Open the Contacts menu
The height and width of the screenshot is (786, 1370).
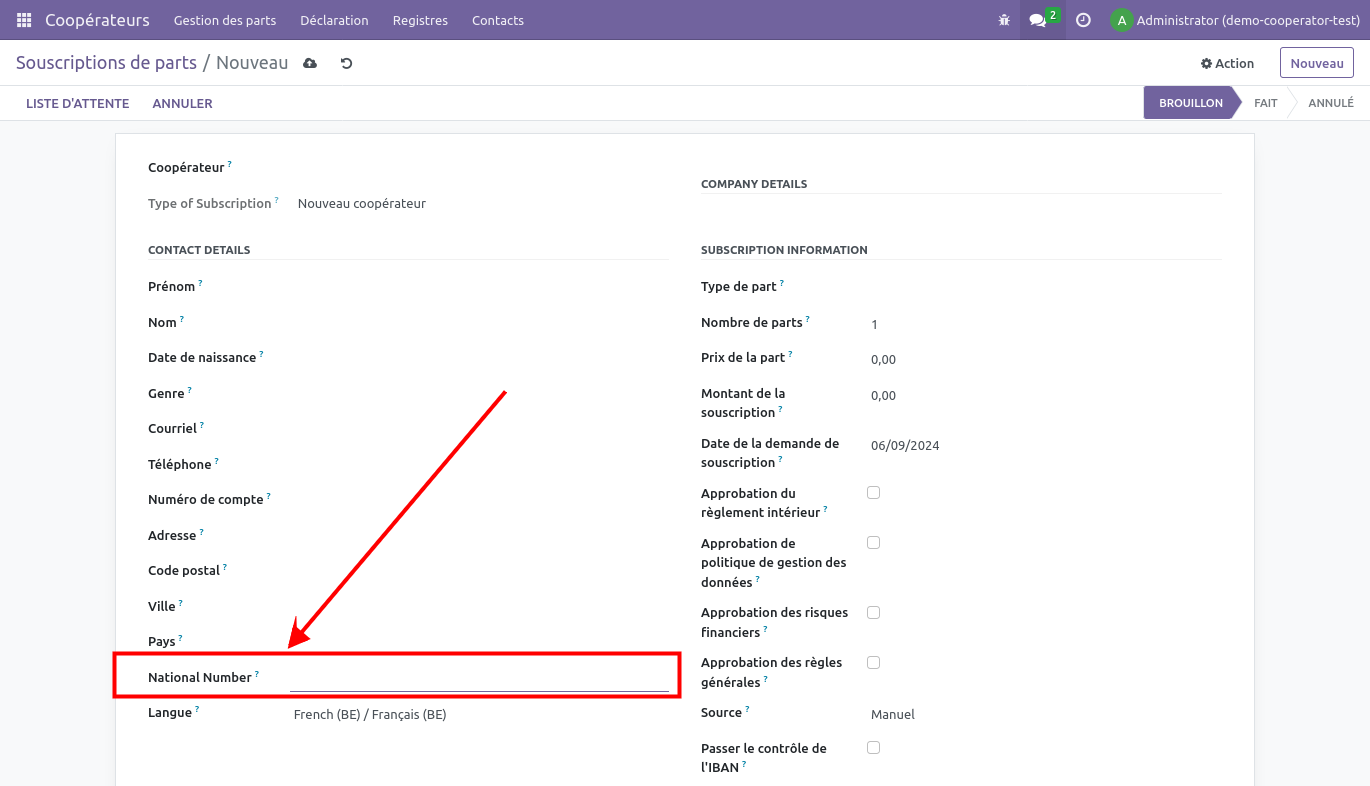coord(498,20)
